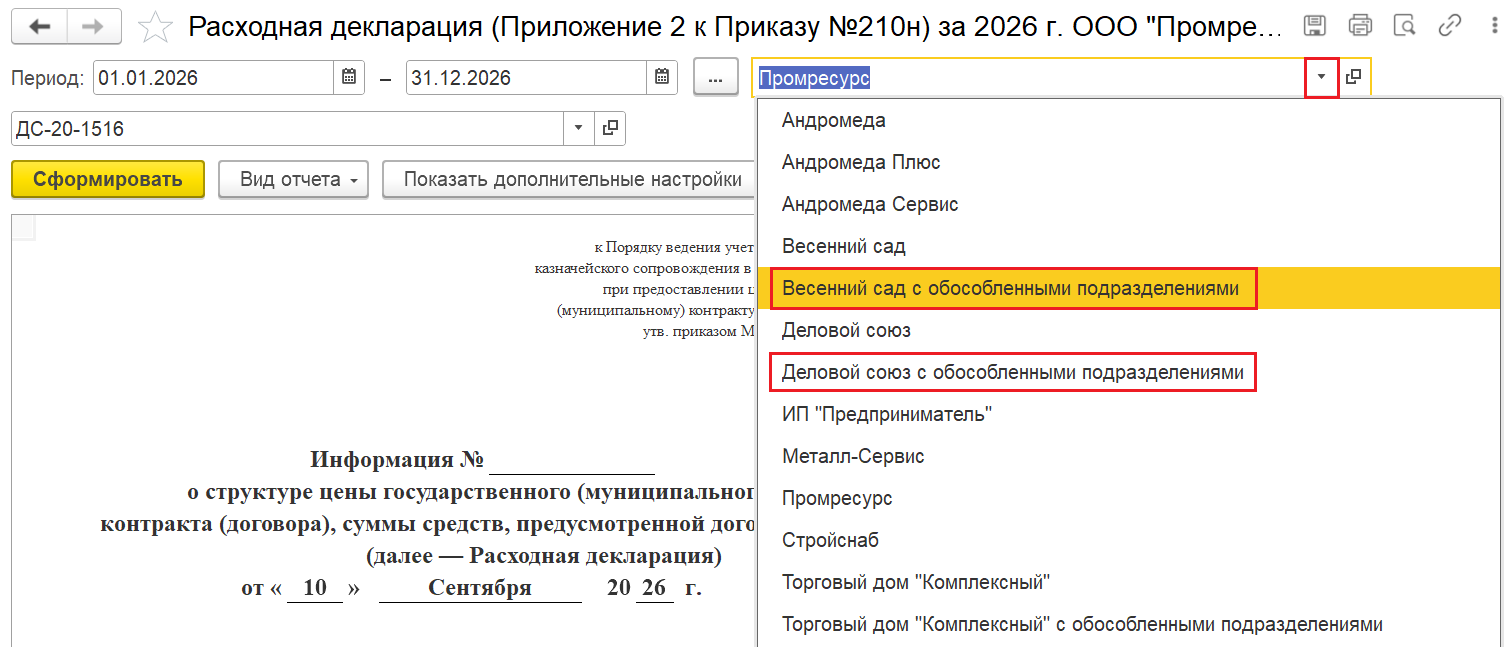
Task: Open calendar for period start date
Action: pyautogui.click(x=349, y=77)
